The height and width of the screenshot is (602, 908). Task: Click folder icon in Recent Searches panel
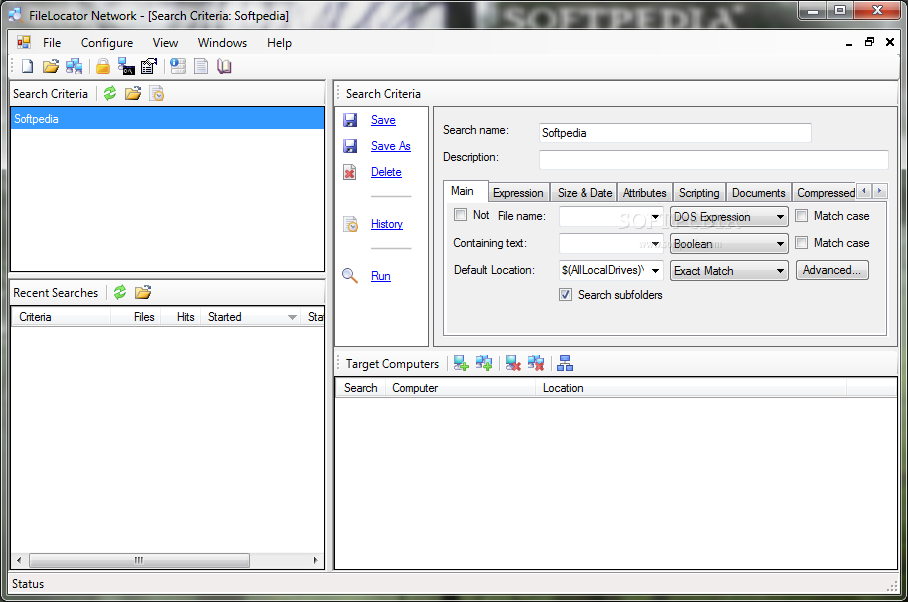tap(142, 292)
